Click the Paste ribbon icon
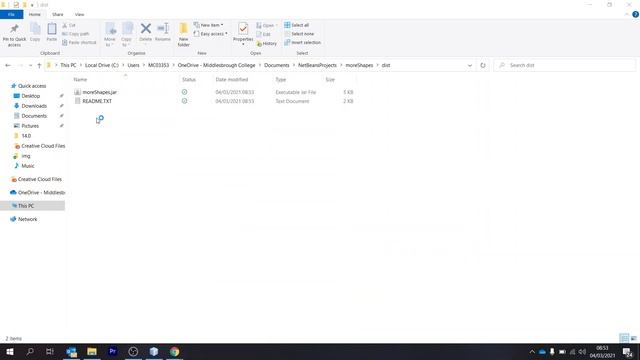This screenshot has height=360, width=640. pyautogui.click(x=51, y=33)
